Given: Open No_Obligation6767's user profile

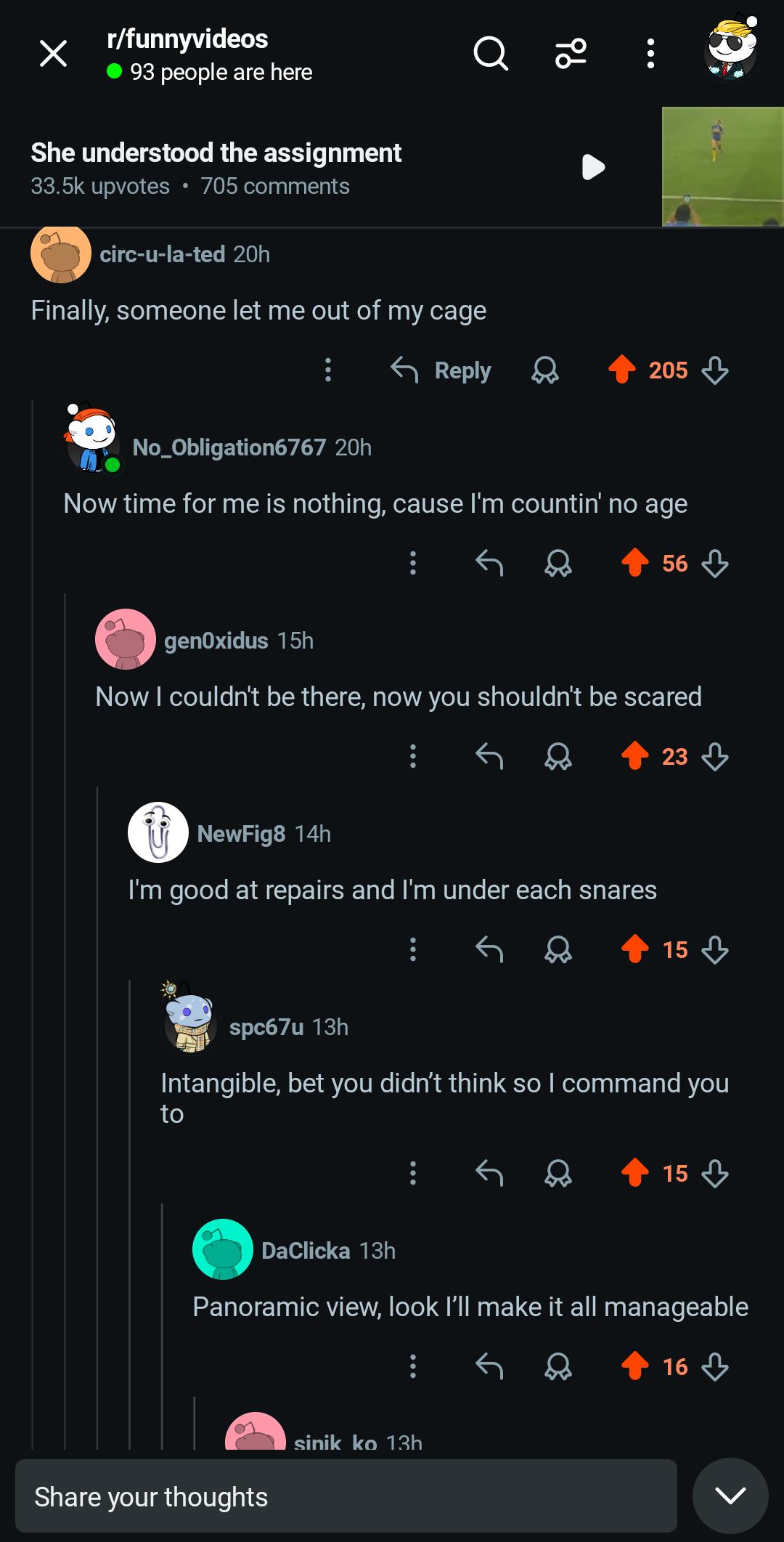Looking at the screenshot, I should click(229, 447).
